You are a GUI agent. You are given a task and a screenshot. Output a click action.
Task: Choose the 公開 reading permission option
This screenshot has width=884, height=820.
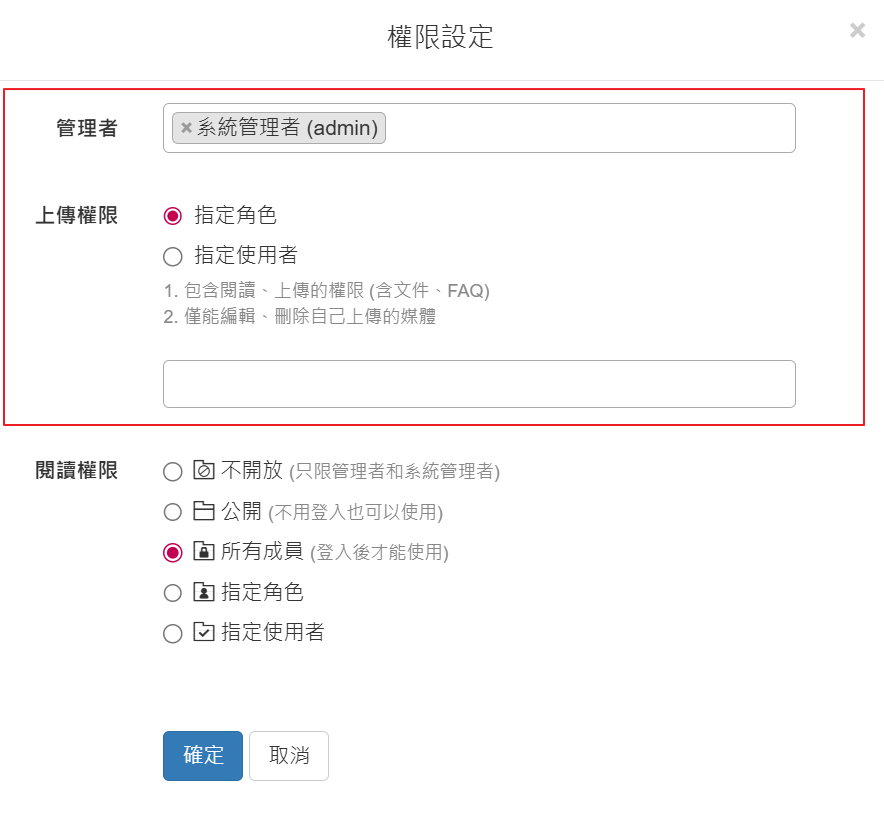(173, 512)
